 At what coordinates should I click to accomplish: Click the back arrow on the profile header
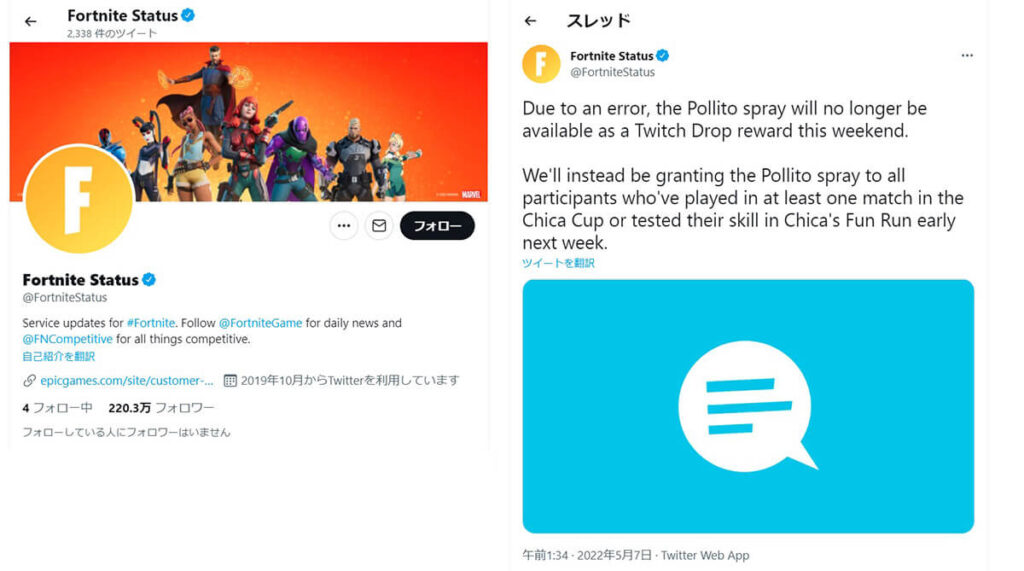pos(31,22)
